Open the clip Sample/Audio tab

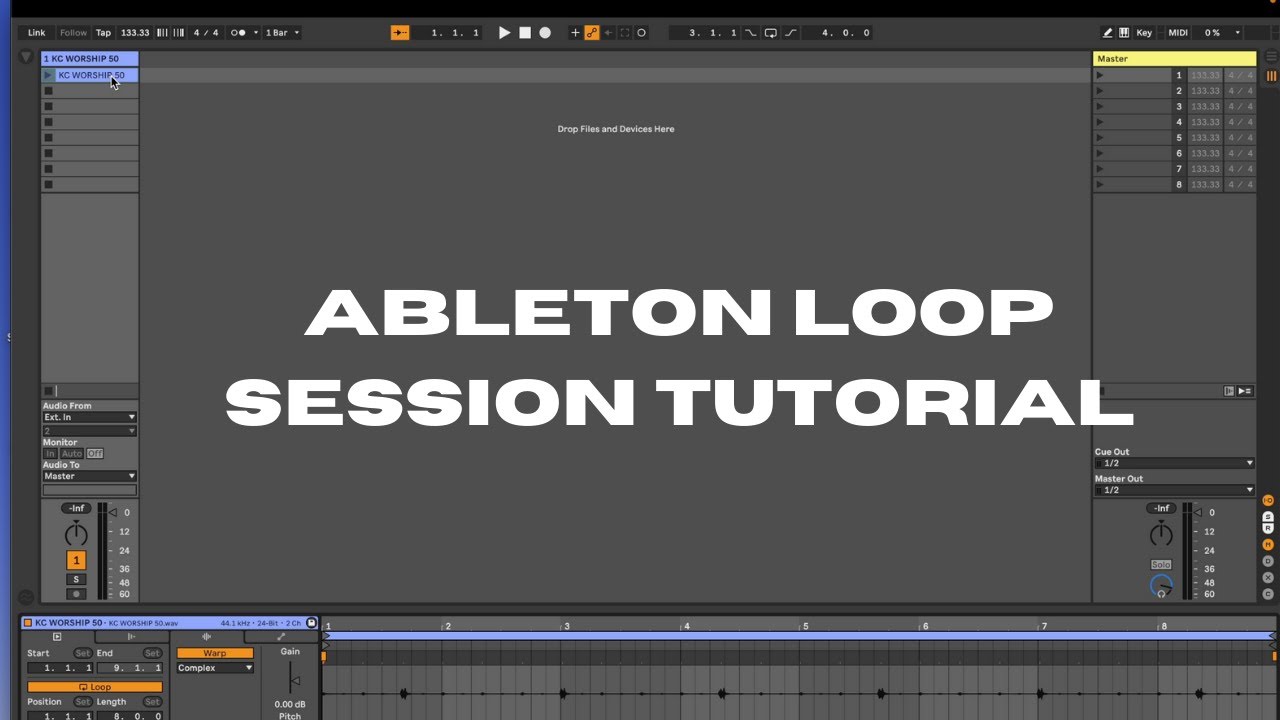point(207,637)
